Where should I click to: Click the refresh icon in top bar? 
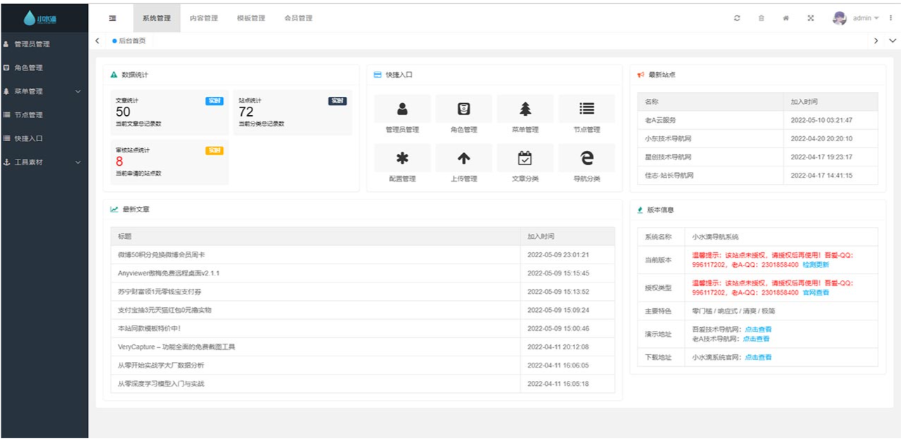(737, 18)
